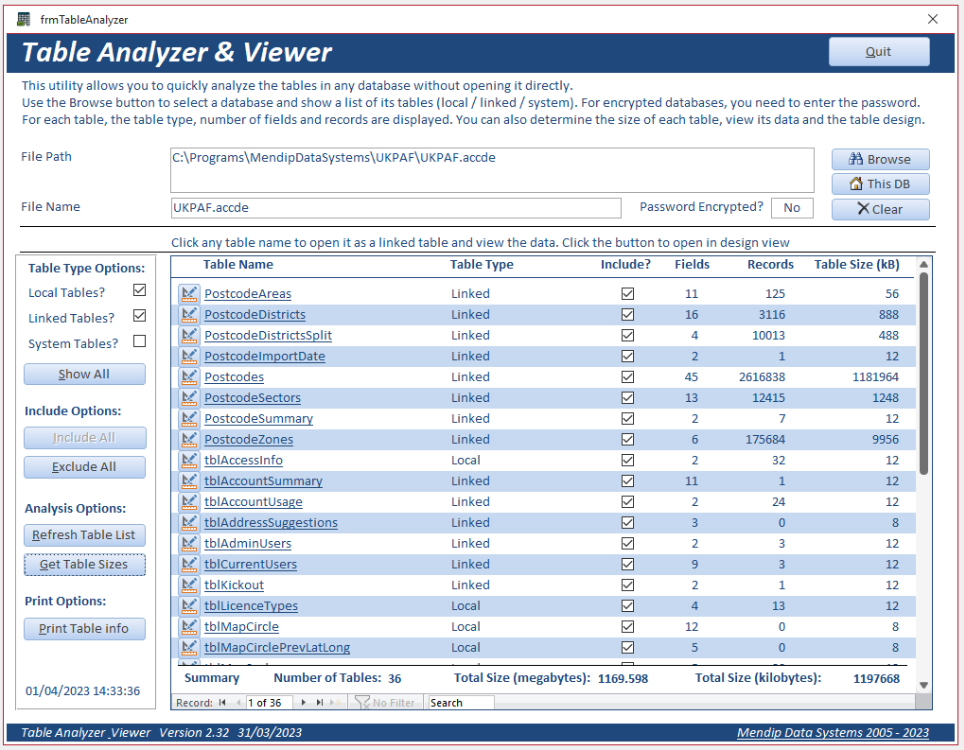
Task: Open the Postcodes table link
Action: click(234, 377)
